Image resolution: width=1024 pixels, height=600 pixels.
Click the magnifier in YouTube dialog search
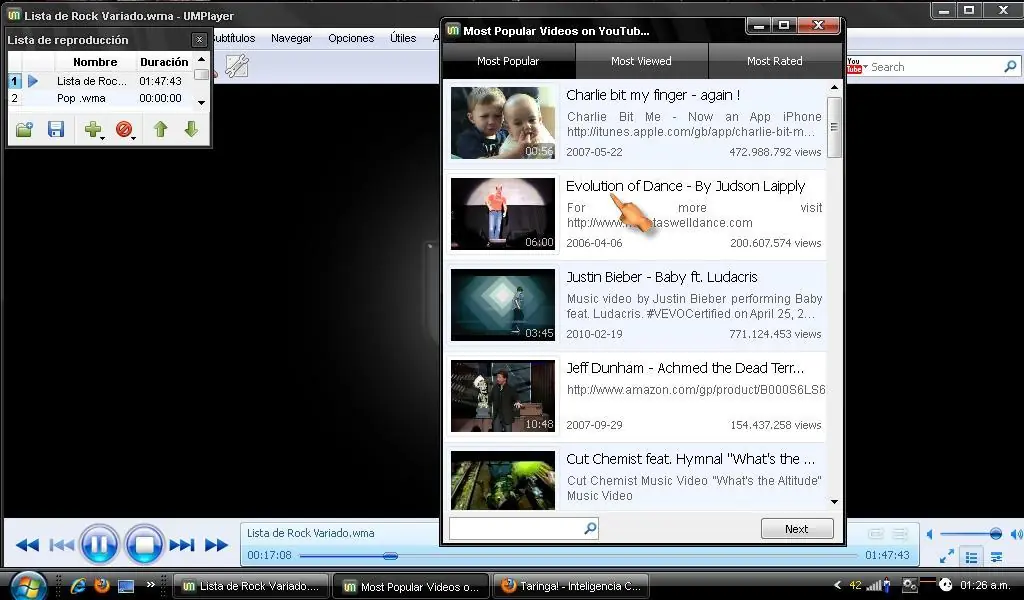pyautogui.click(x=590, y=528)
